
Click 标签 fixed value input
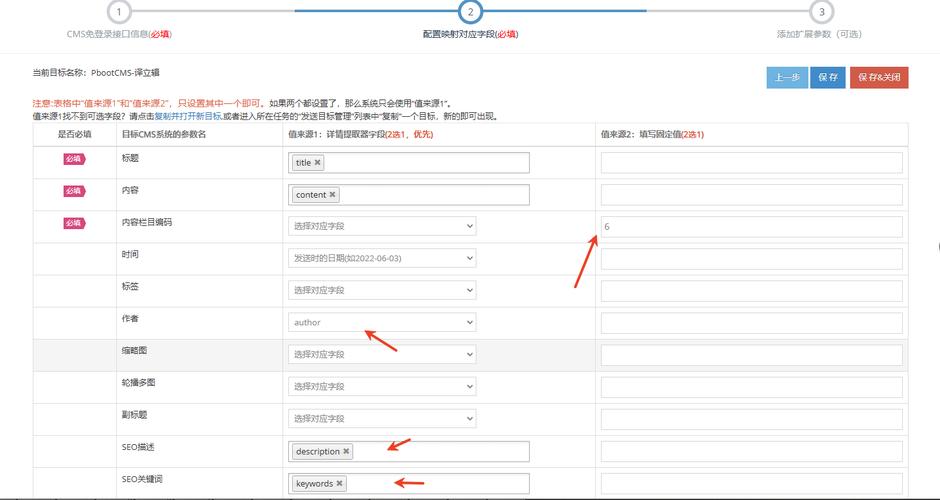coord(752,291)
